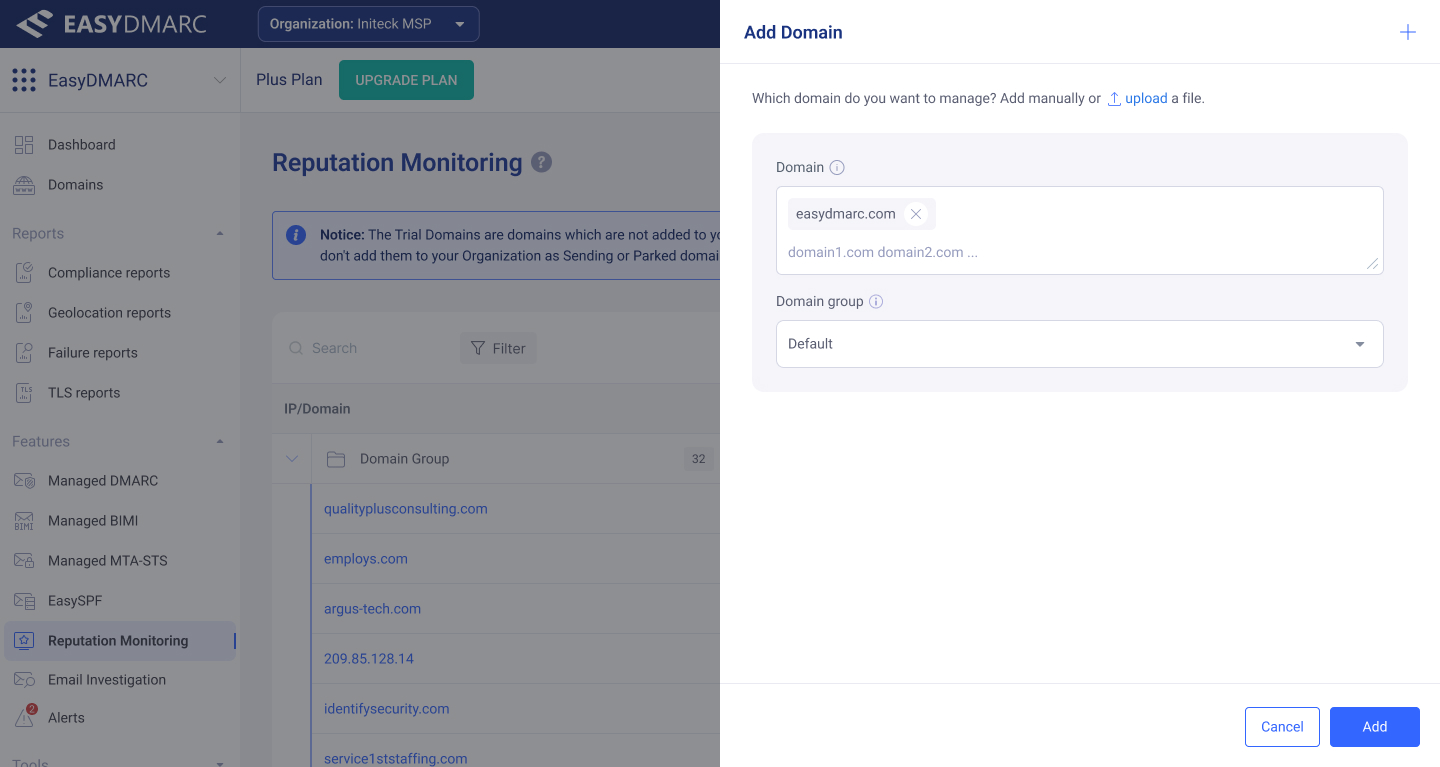This screenshot has height=767, width=1440.
Task: Click the Dashboard icon in sidebar
Action: pos(24,145)
